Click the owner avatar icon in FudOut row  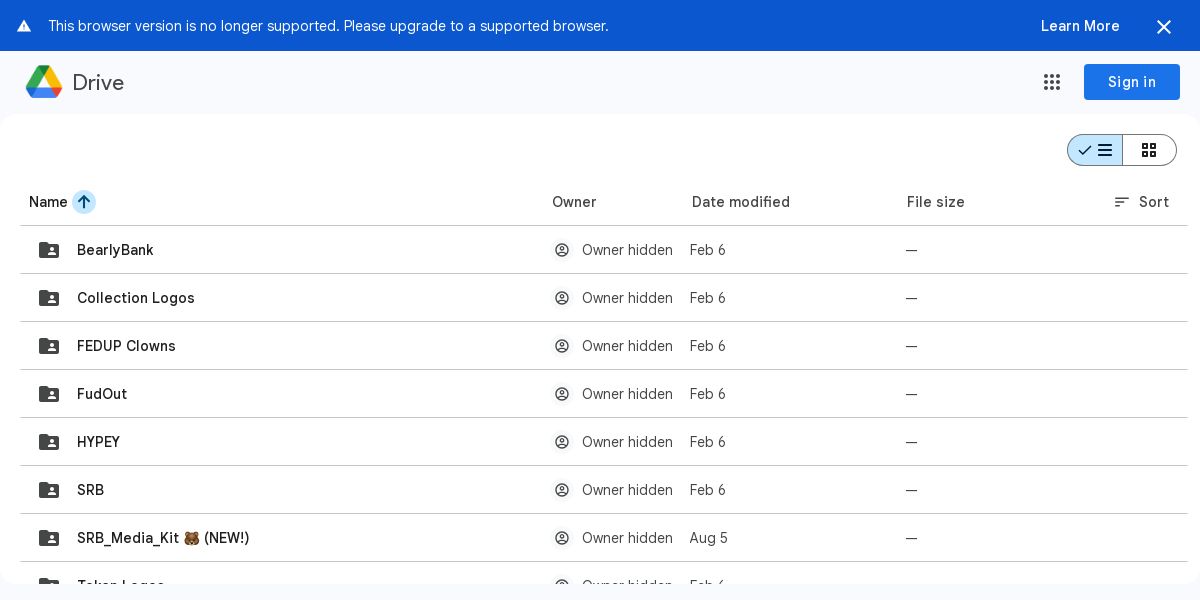click(x=562, y=394)
